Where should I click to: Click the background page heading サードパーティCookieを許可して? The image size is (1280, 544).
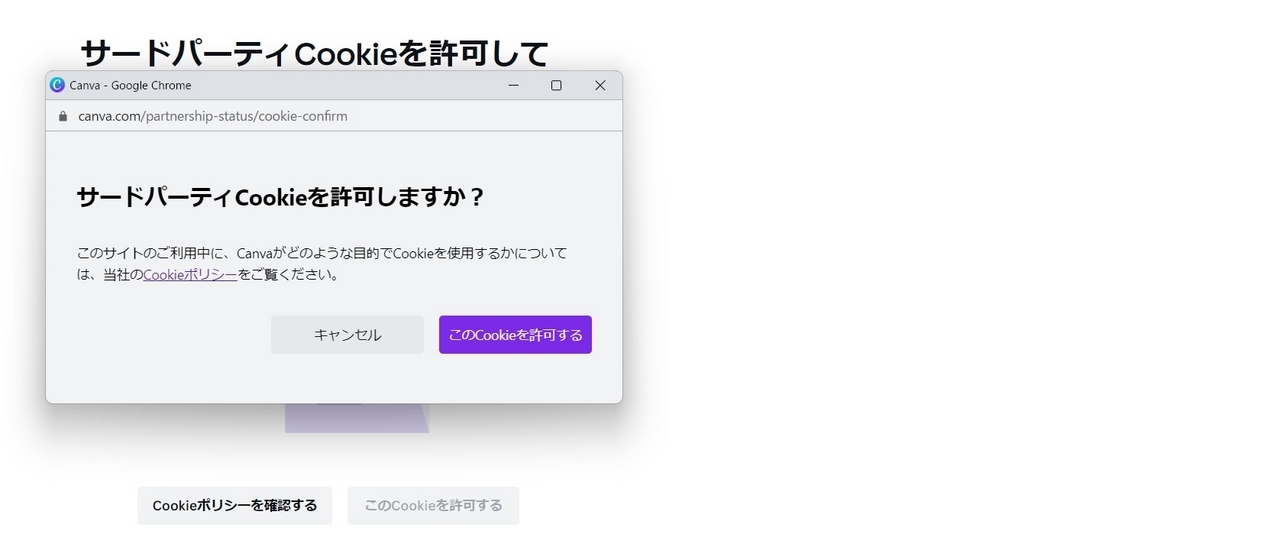pos(315,52)
